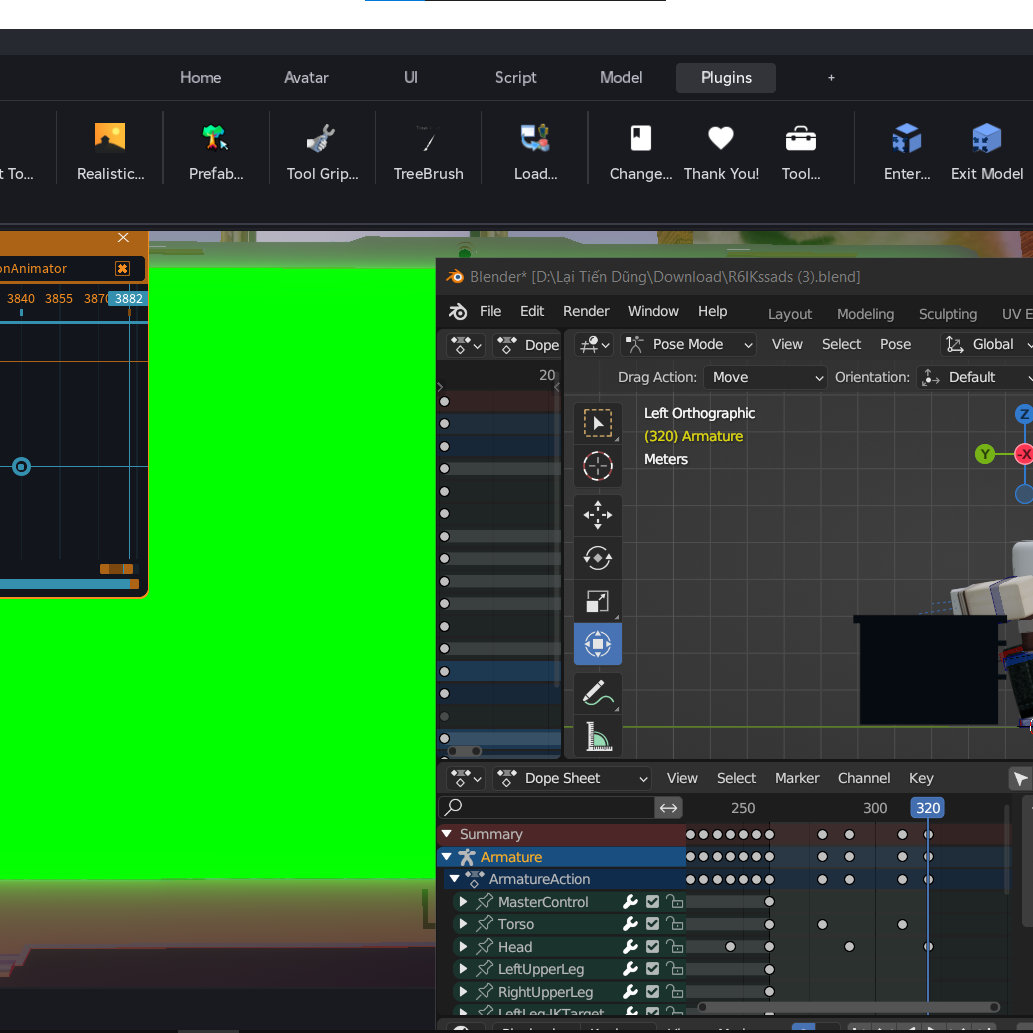Toggle the Torso channel mute checkbox

[x=652, y=924]
